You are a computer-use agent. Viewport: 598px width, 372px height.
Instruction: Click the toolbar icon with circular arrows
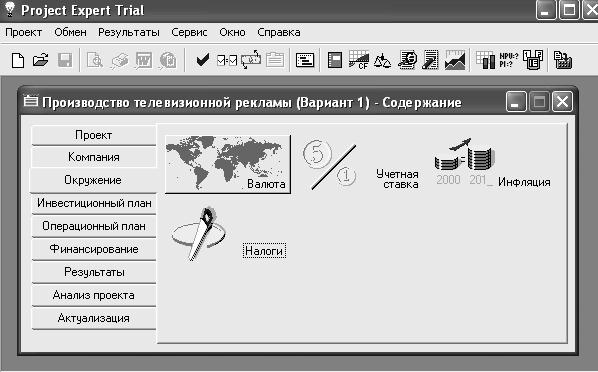click(251, 60)
